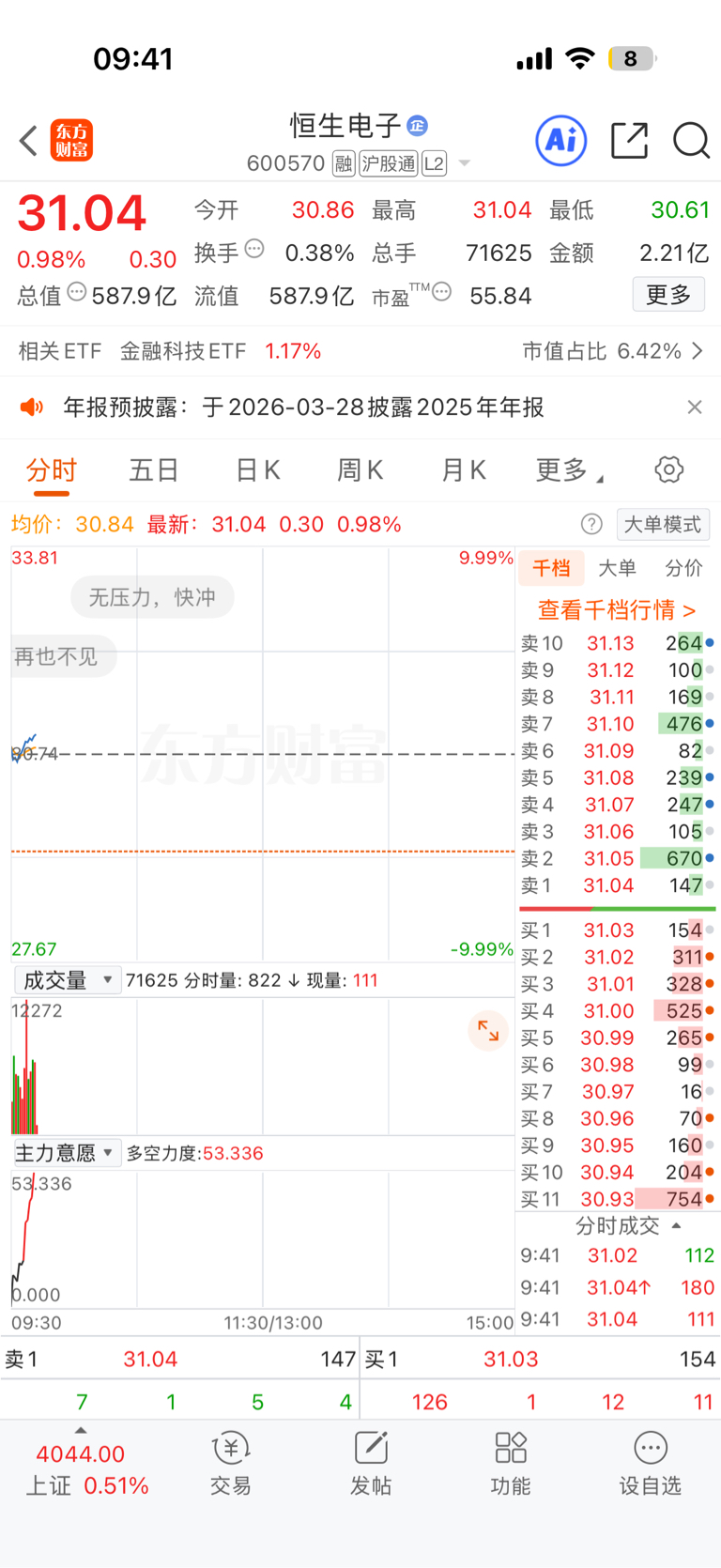The height and width of the screenshot is (1568, 721).
Task: Tap the back arrow icon
Action: 28,141
